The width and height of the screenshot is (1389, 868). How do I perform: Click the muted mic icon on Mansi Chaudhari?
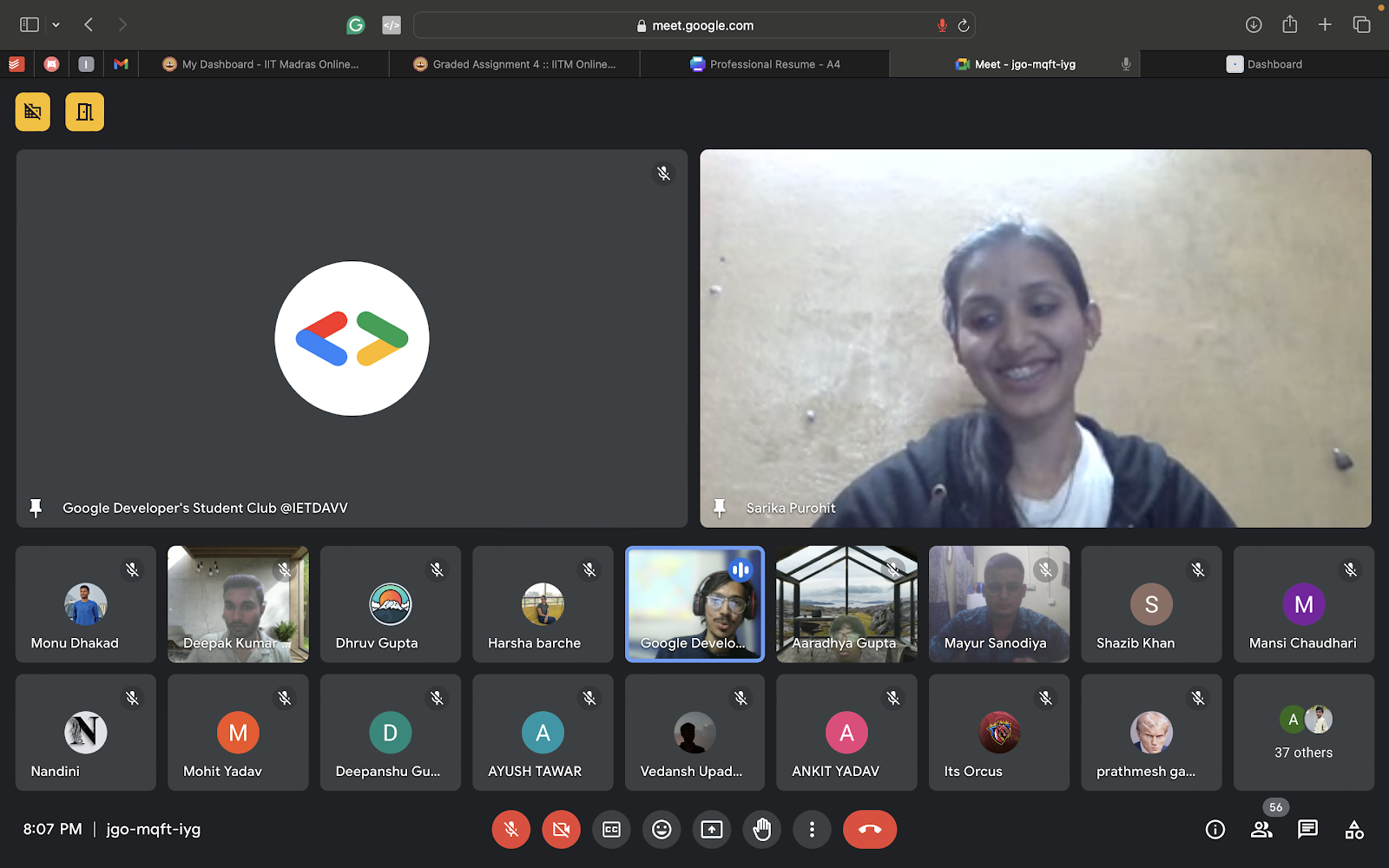[x=1350, y=569]
